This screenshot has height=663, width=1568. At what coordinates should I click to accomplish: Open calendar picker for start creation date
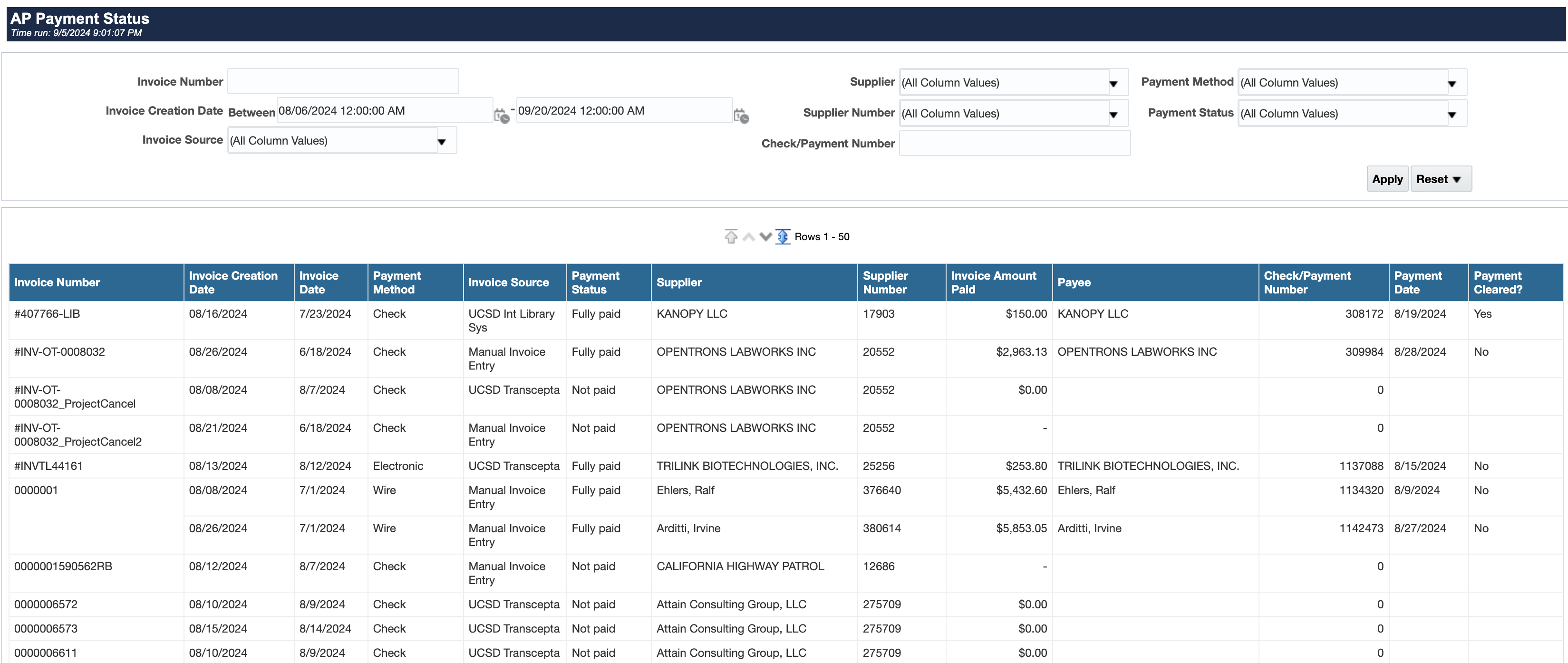[502, 116]
